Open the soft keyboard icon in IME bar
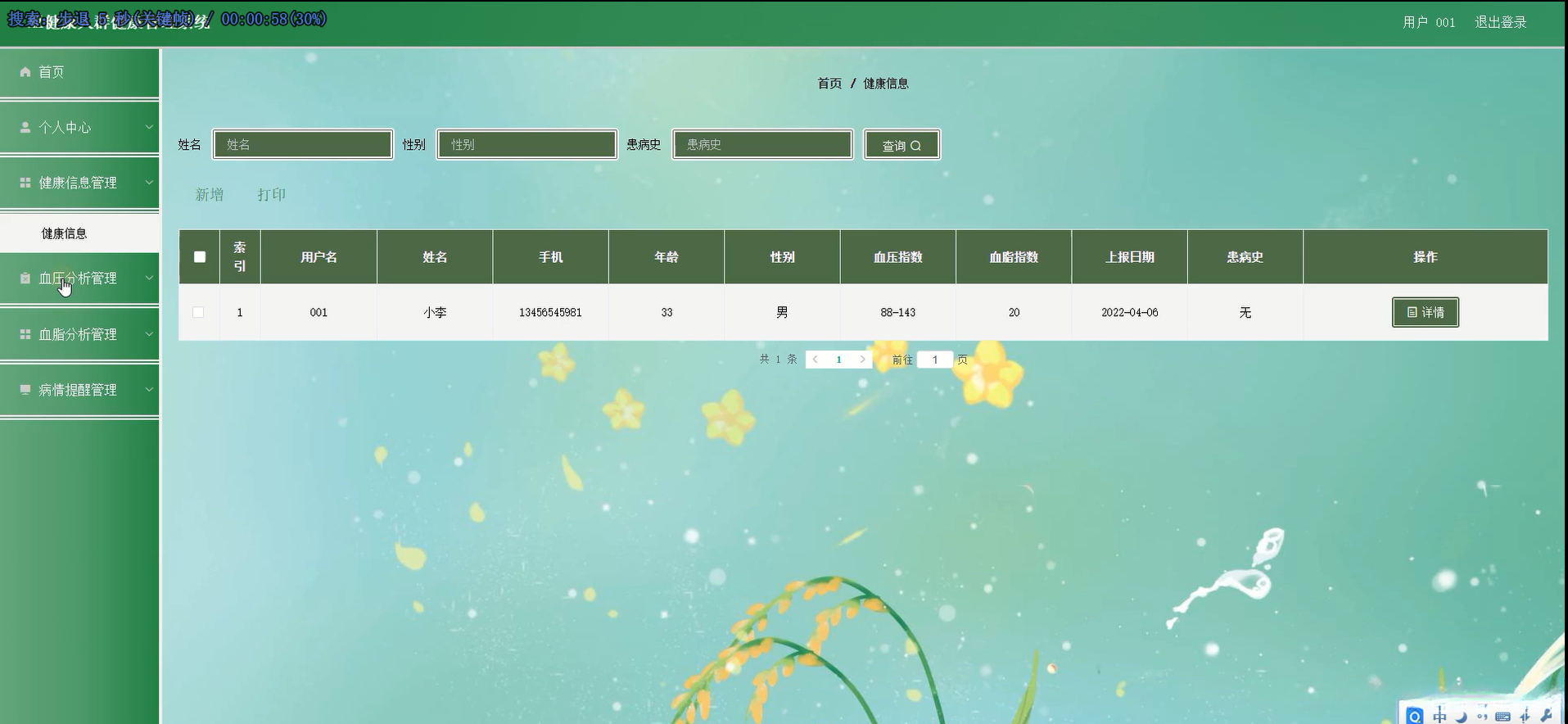The image size is (1568, 724). pyautogui.click(x=1503, y=716)
